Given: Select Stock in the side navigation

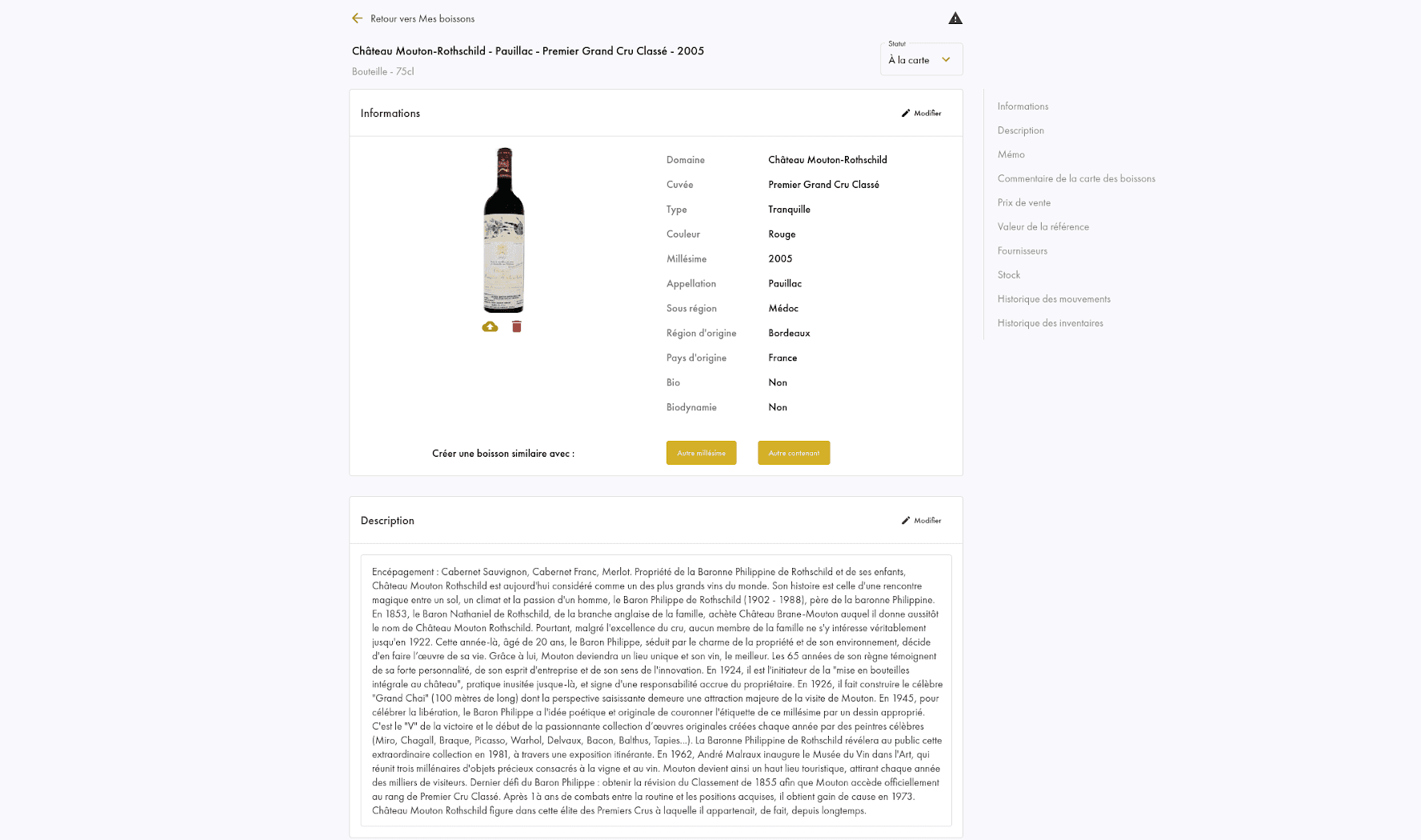Looking at the screenshot, I should pyautogui.click(x=1008, y=274).
